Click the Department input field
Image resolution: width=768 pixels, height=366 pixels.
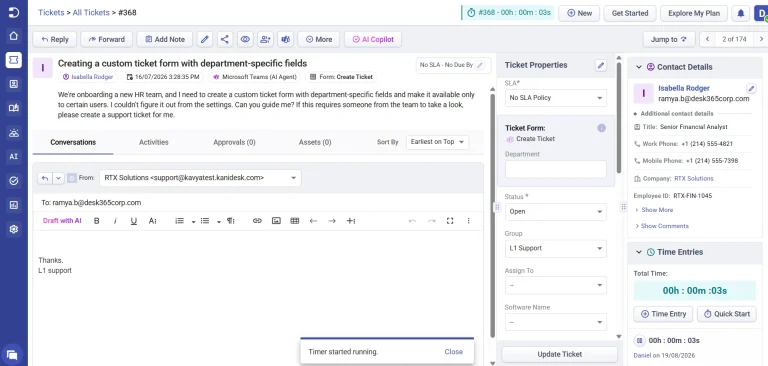click(556, 169)
